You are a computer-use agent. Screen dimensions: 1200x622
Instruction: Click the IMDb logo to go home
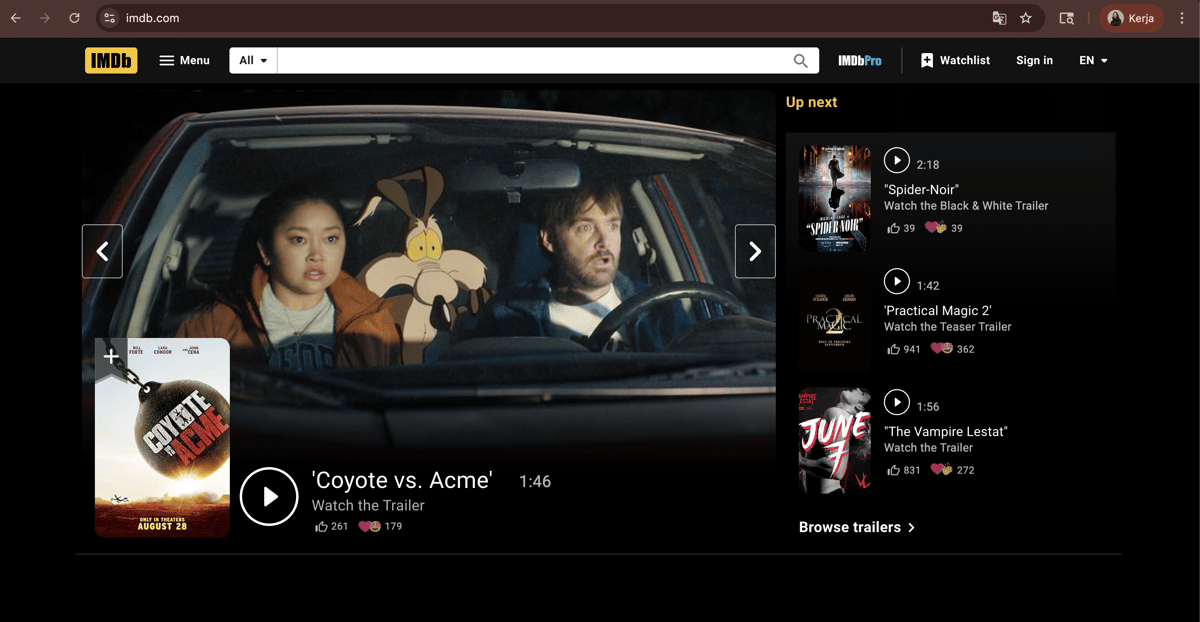tap(110, 60)
